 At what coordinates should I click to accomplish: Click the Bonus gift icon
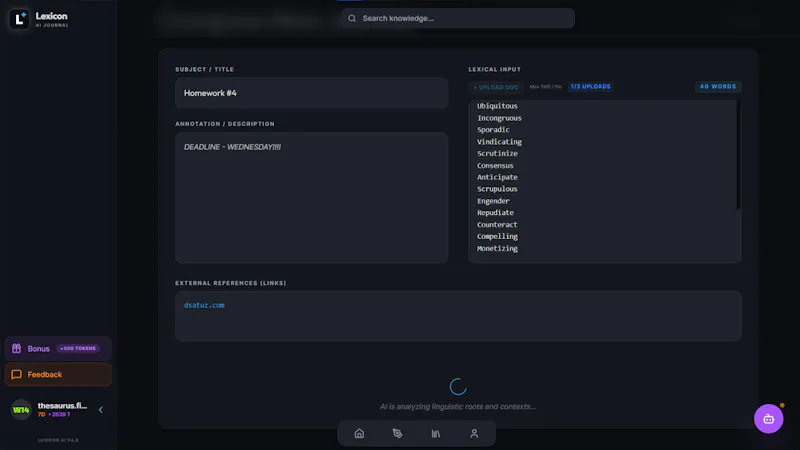coord(16,348)
